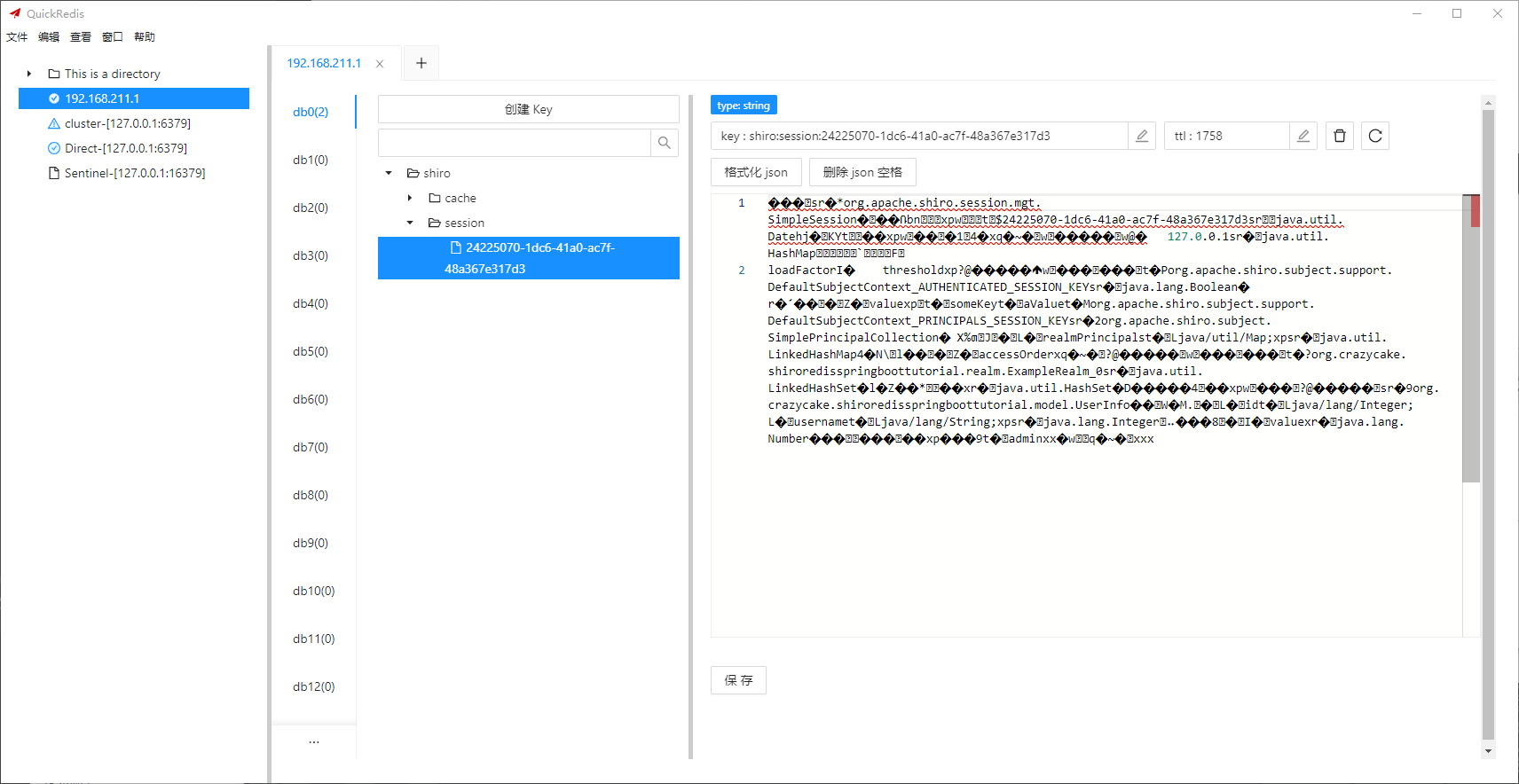
Task: Open the 文件 menu
Action: (17, 36)
